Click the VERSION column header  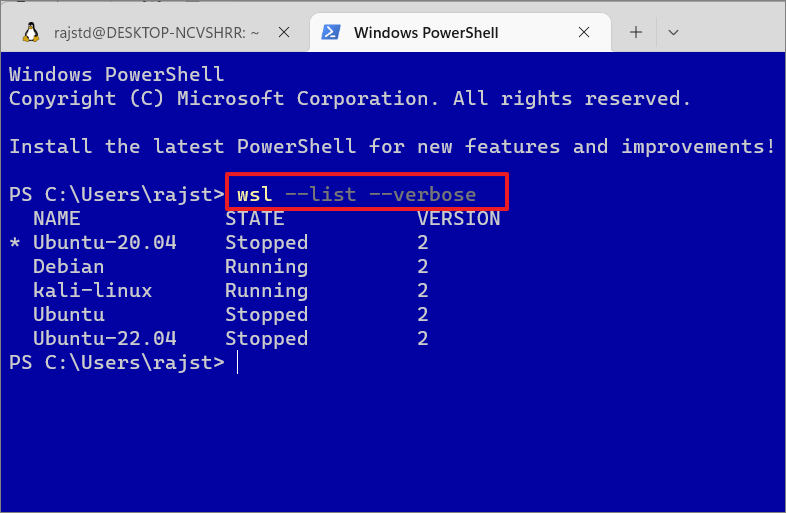pyautogui.click(x=459, y=219)
